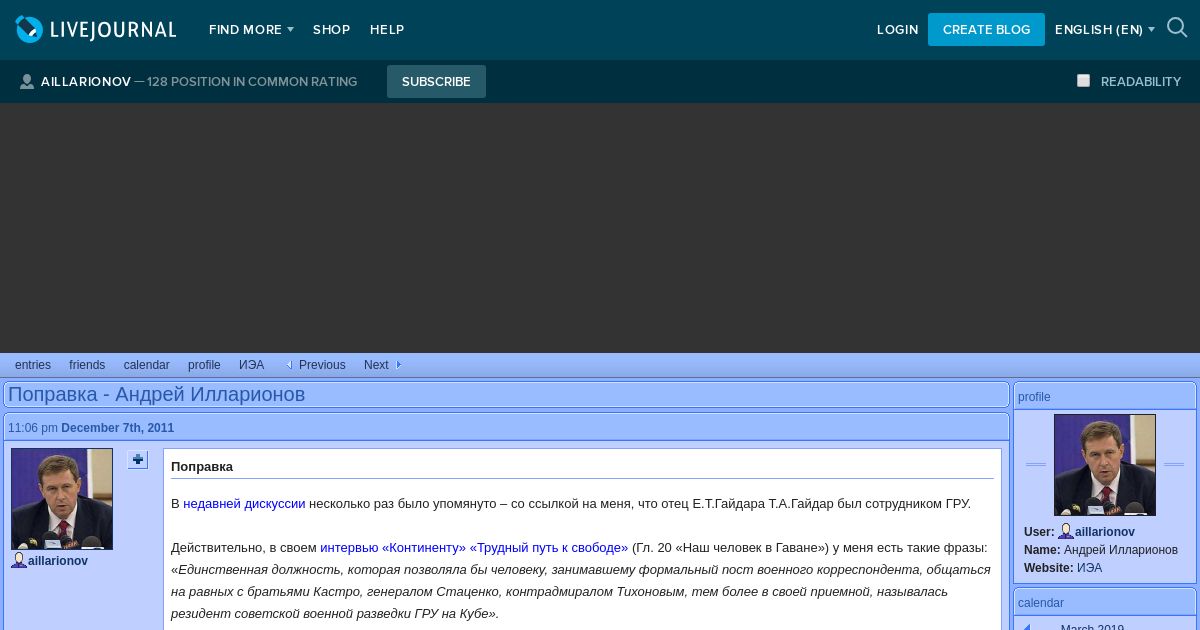Click the Login link

tap(897, 30)
